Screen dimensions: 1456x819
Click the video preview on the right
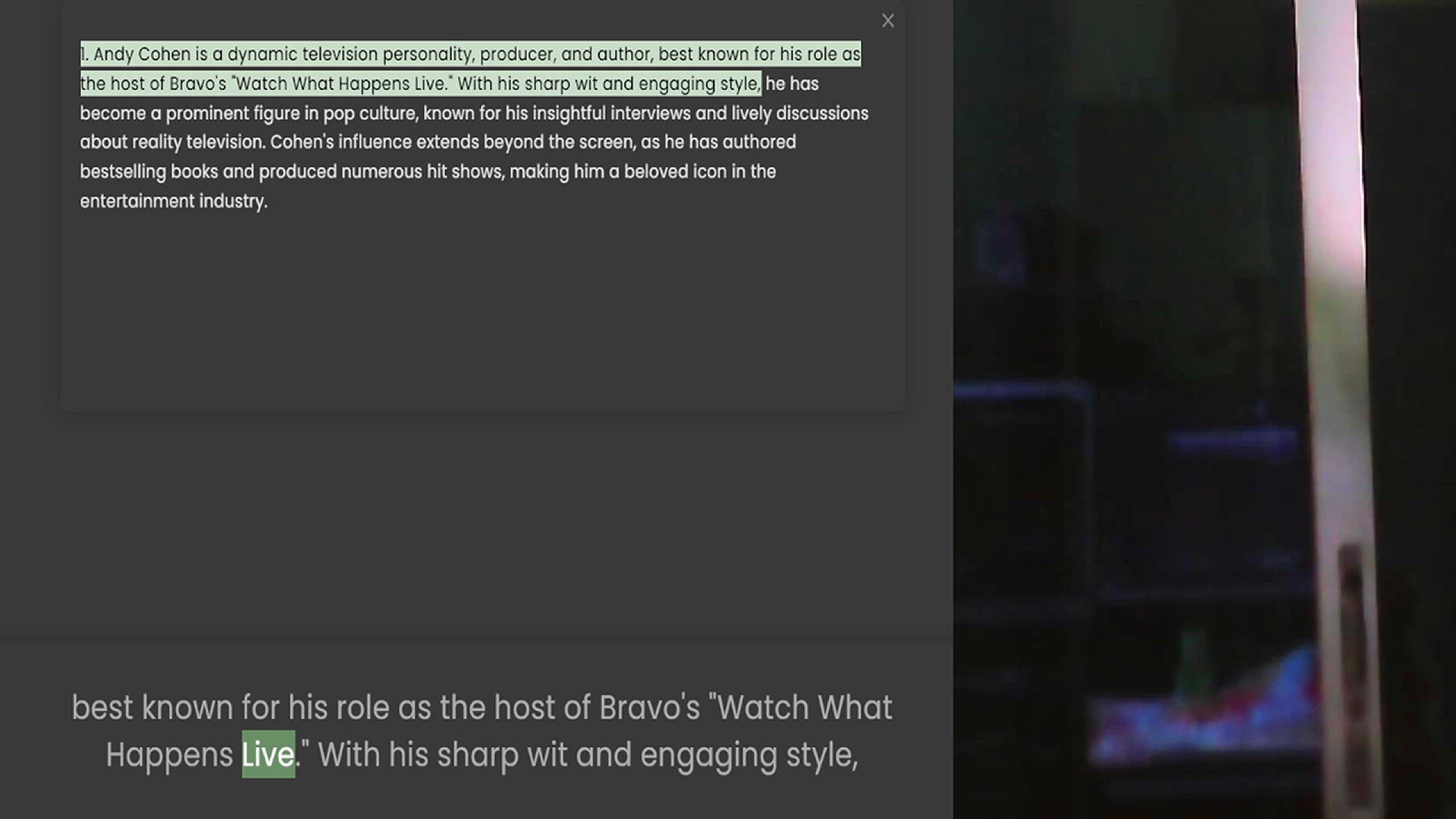pos(1204,409)
